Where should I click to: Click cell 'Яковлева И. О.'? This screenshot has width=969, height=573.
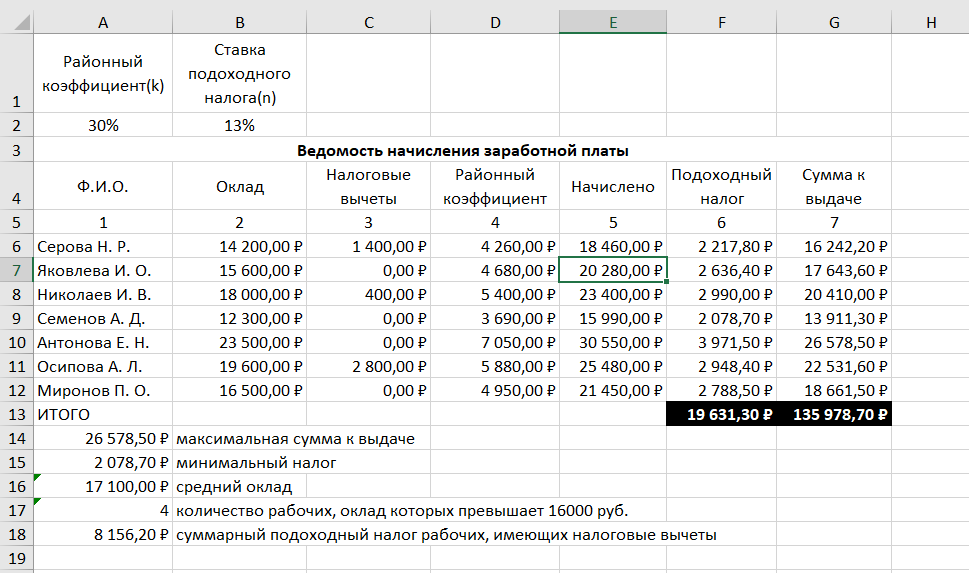click(103, 271)
